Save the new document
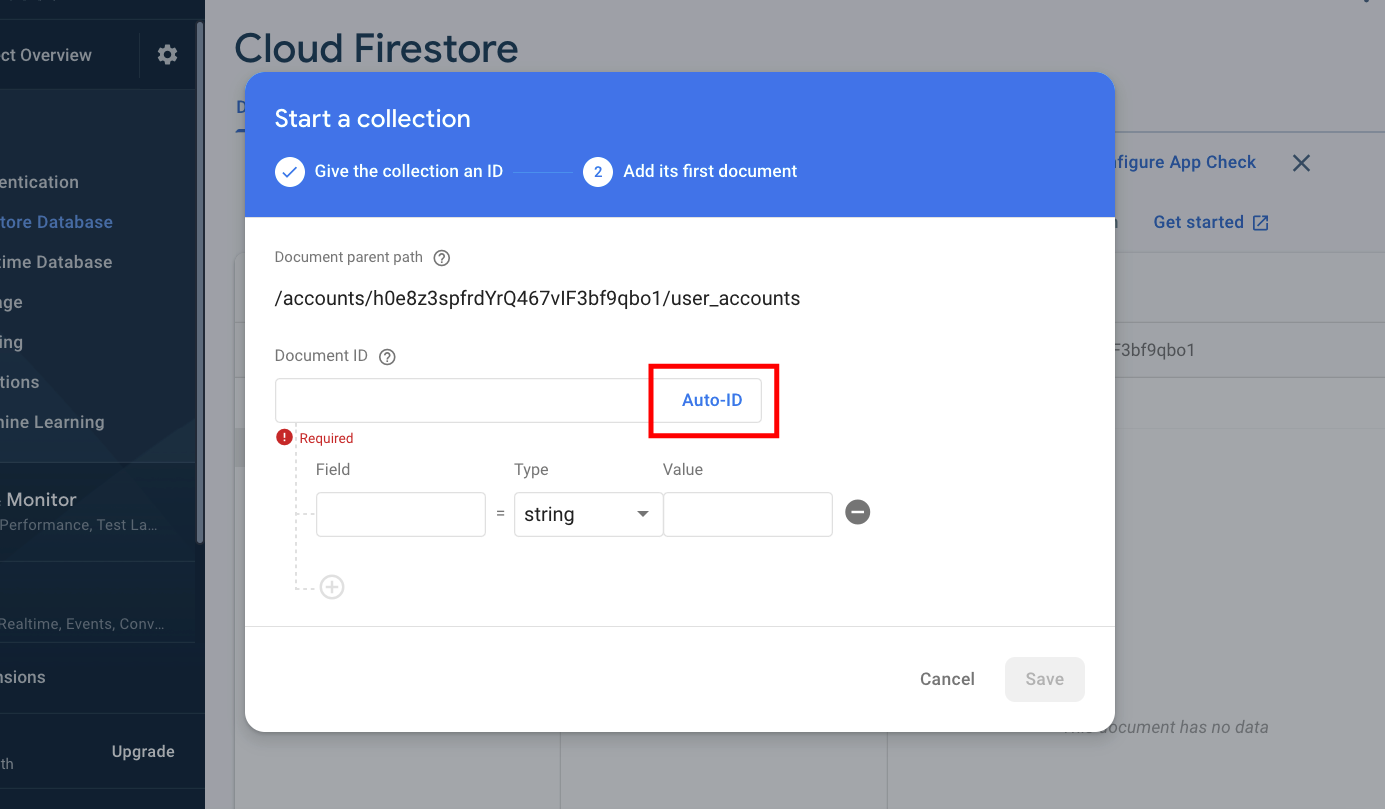 (1044, 679)
